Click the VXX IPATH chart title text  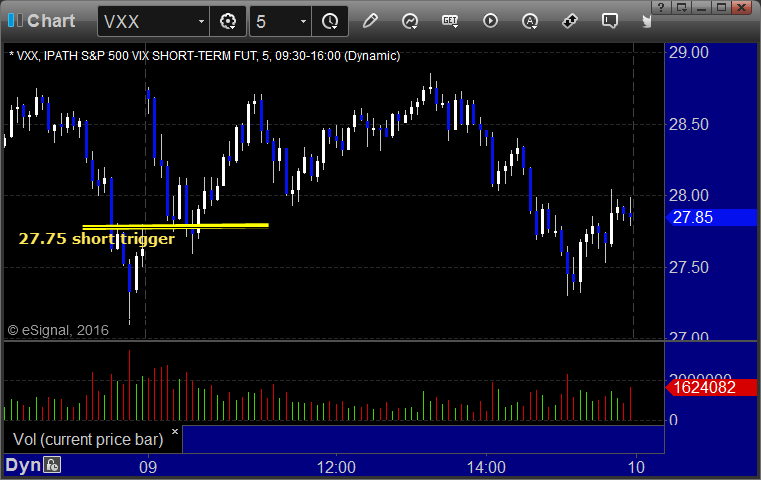pos(204,56)
